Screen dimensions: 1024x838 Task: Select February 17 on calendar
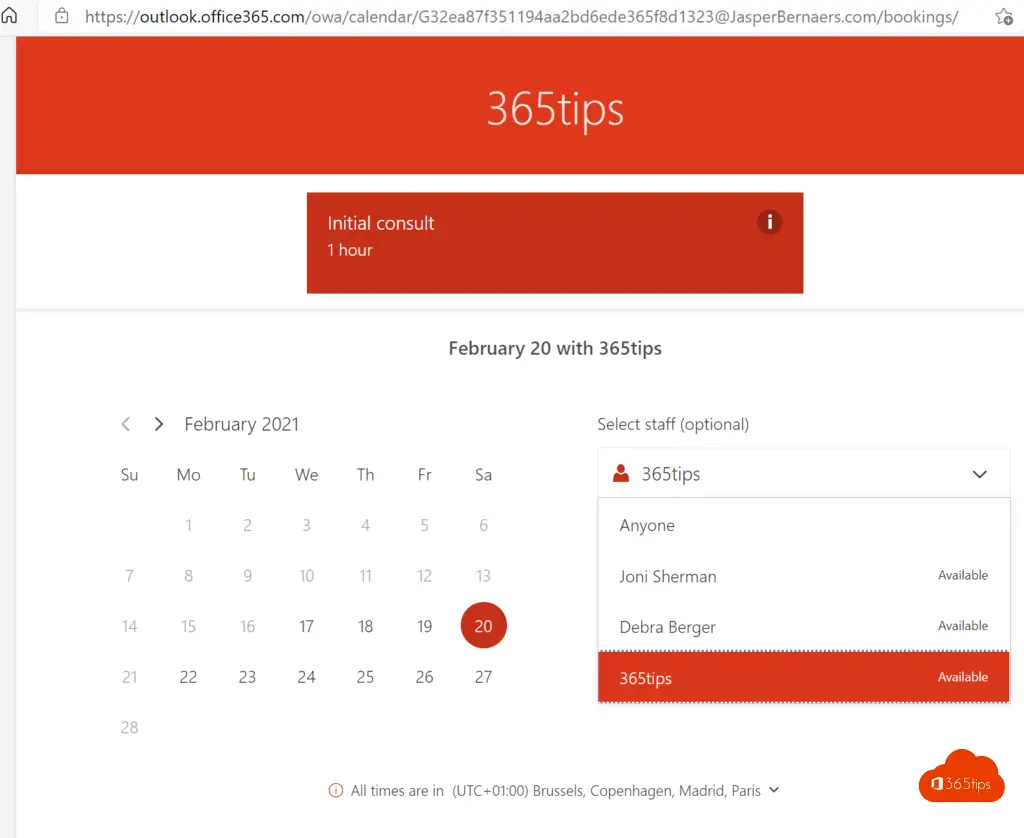(306, 626)
